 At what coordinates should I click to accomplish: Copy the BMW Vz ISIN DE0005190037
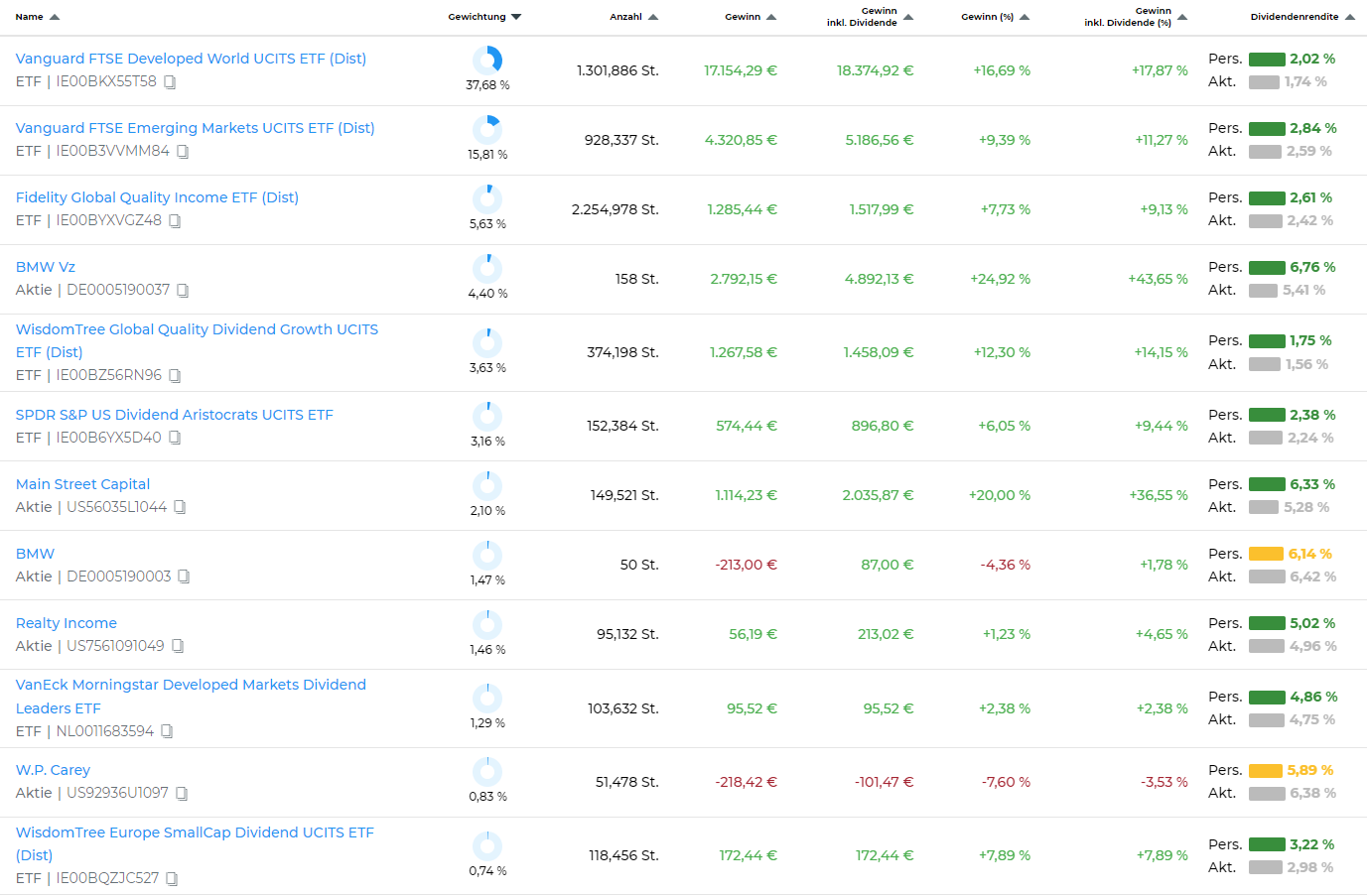(183, 291)
